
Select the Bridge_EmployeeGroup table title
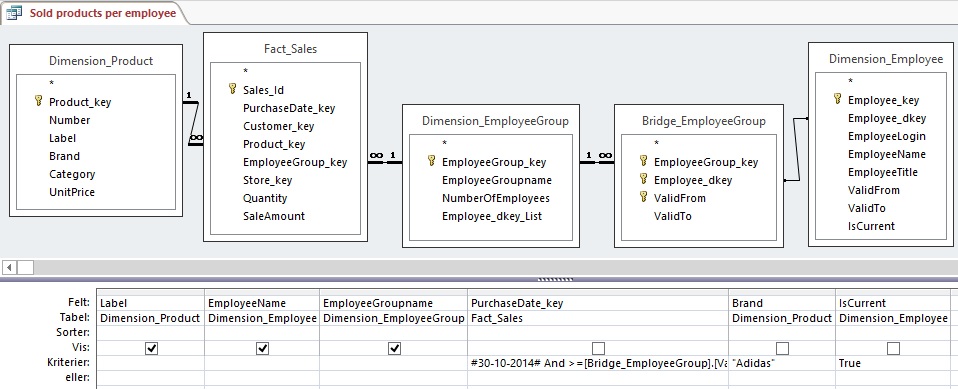704,121
